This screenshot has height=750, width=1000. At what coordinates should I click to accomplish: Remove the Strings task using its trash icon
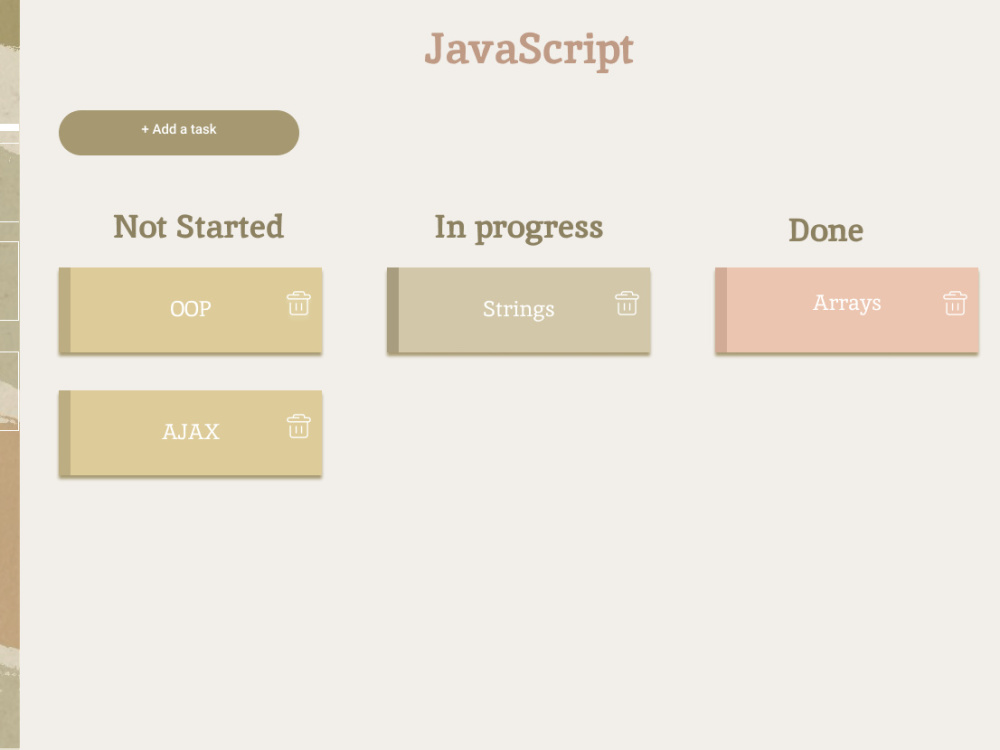(x=627, y=304)
